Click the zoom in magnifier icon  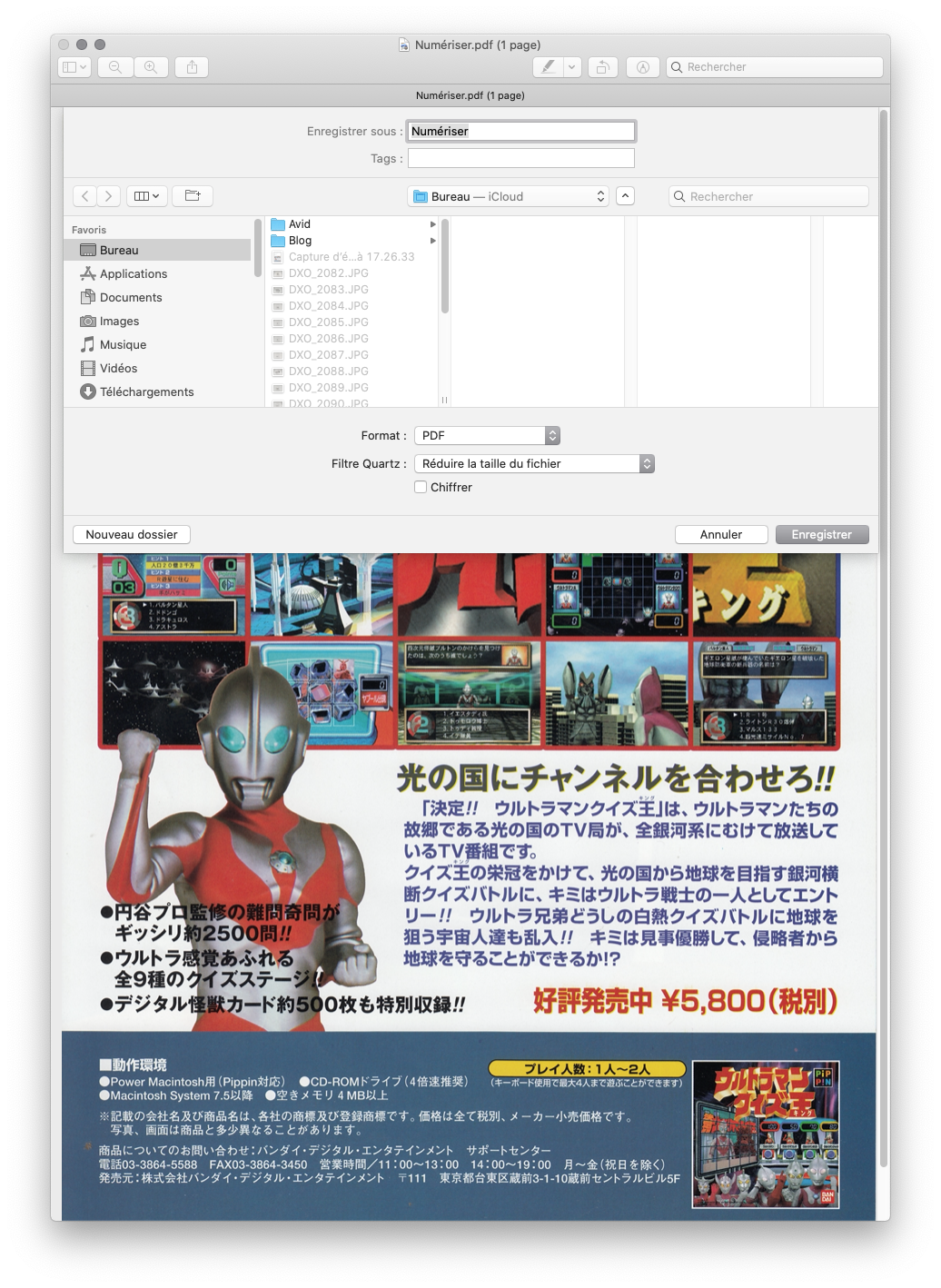pos(151,67)
